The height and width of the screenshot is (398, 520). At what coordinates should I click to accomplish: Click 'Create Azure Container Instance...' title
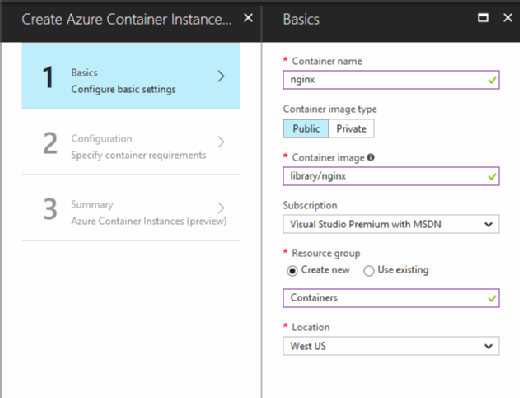[127, 19]
